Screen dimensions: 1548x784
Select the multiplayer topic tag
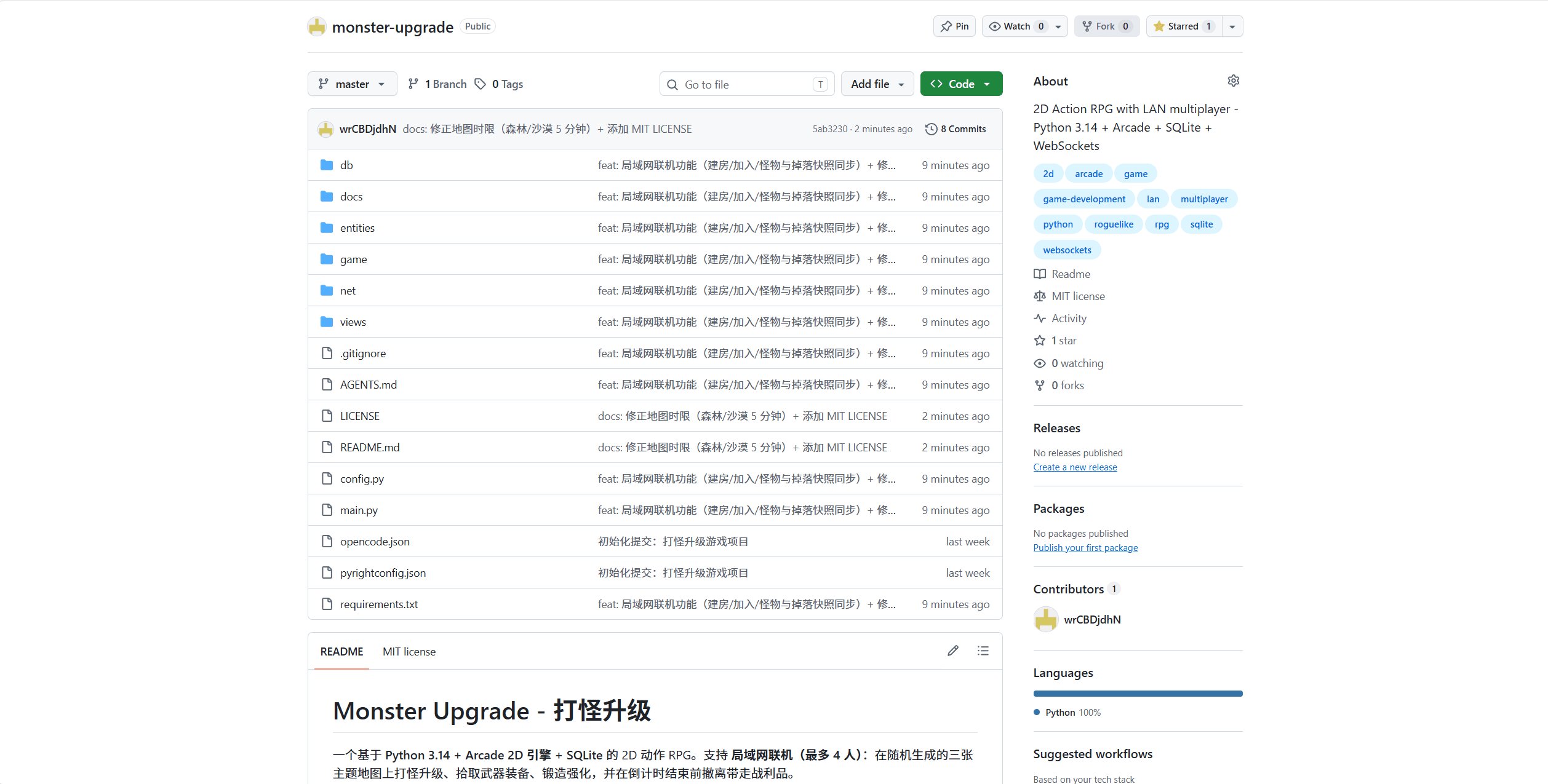1204,199
